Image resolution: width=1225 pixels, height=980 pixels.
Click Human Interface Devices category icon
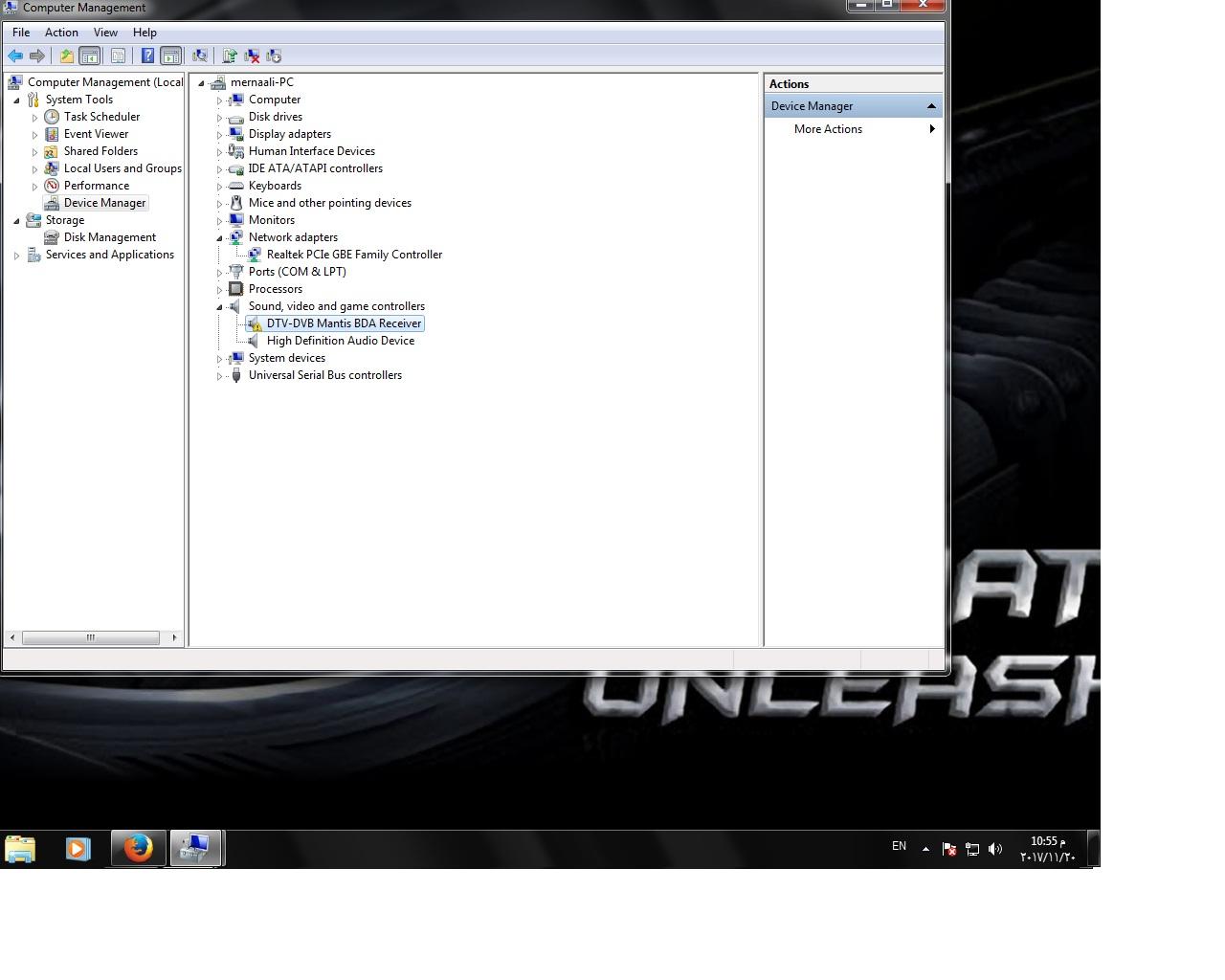tap(236, 151)
